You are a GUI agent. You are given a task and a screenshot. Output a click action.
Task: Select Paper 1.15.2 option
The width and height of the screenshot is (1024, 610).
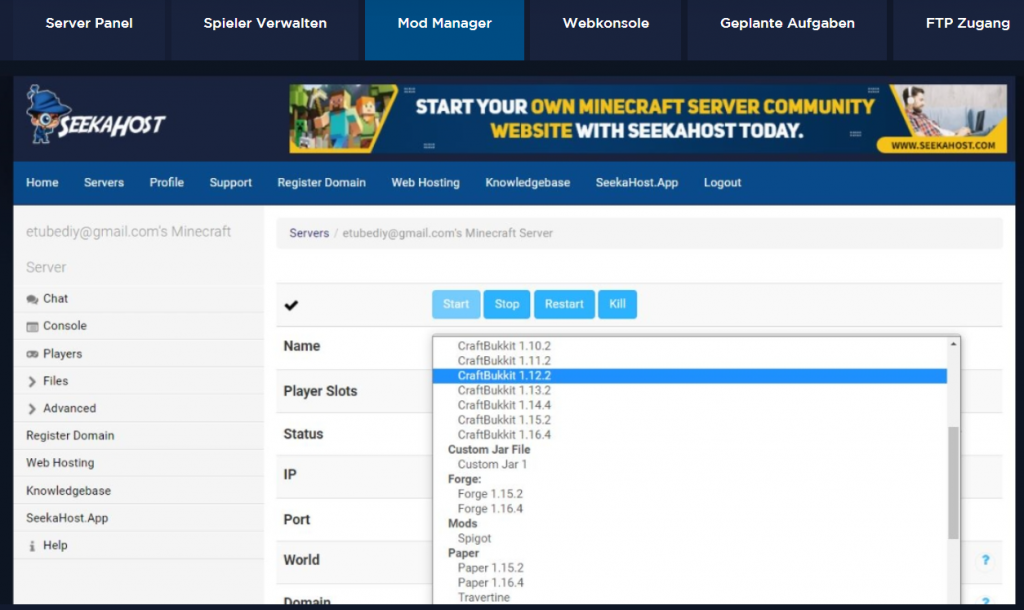[491, 568]
